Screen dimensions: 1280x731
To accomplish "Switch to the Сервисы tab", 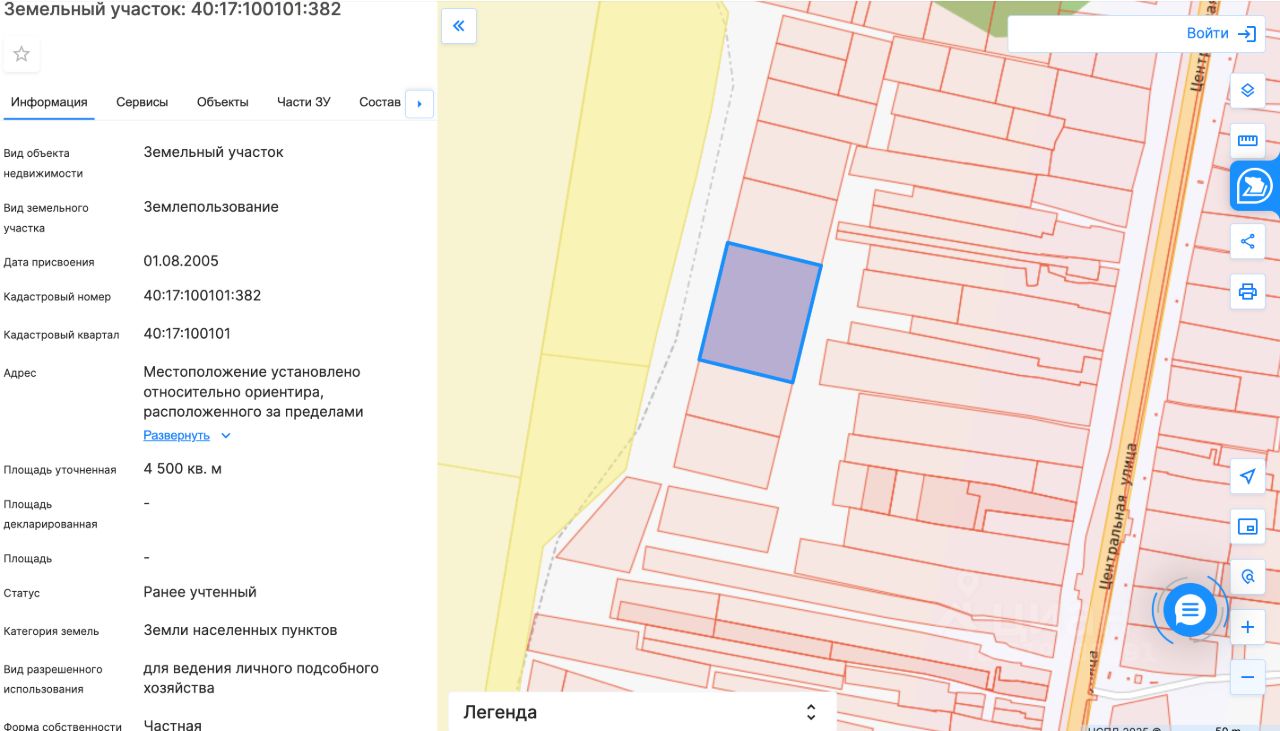I will (142, 102).
